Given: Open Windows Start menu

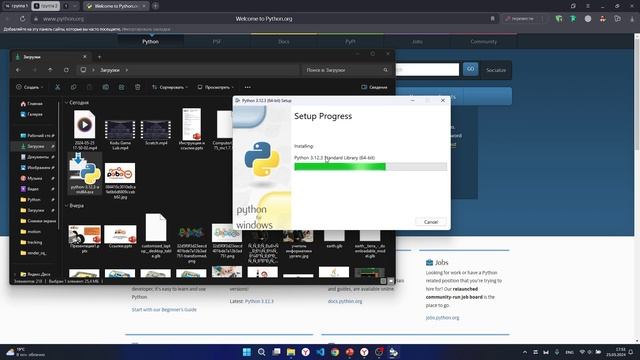Looking at the screenshot, I should 247,352.
